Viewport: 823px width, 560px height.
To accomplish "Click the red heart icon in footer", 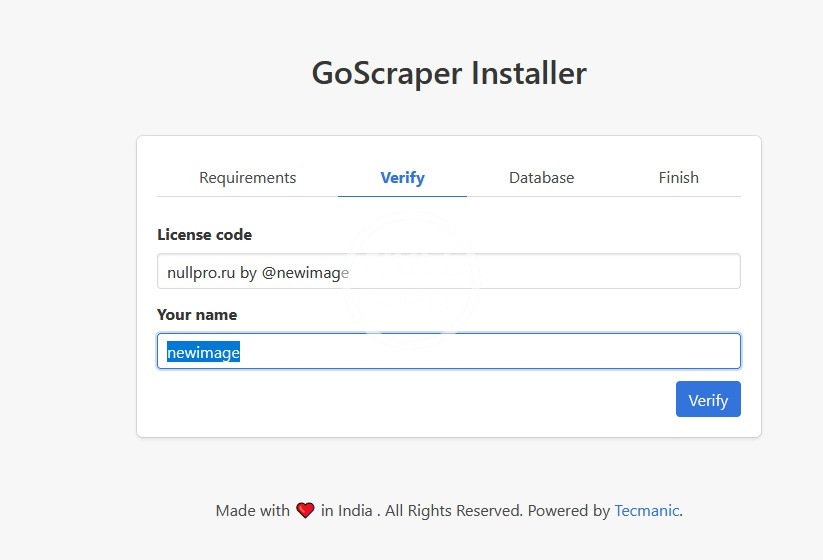I will [x=305, y=511].
